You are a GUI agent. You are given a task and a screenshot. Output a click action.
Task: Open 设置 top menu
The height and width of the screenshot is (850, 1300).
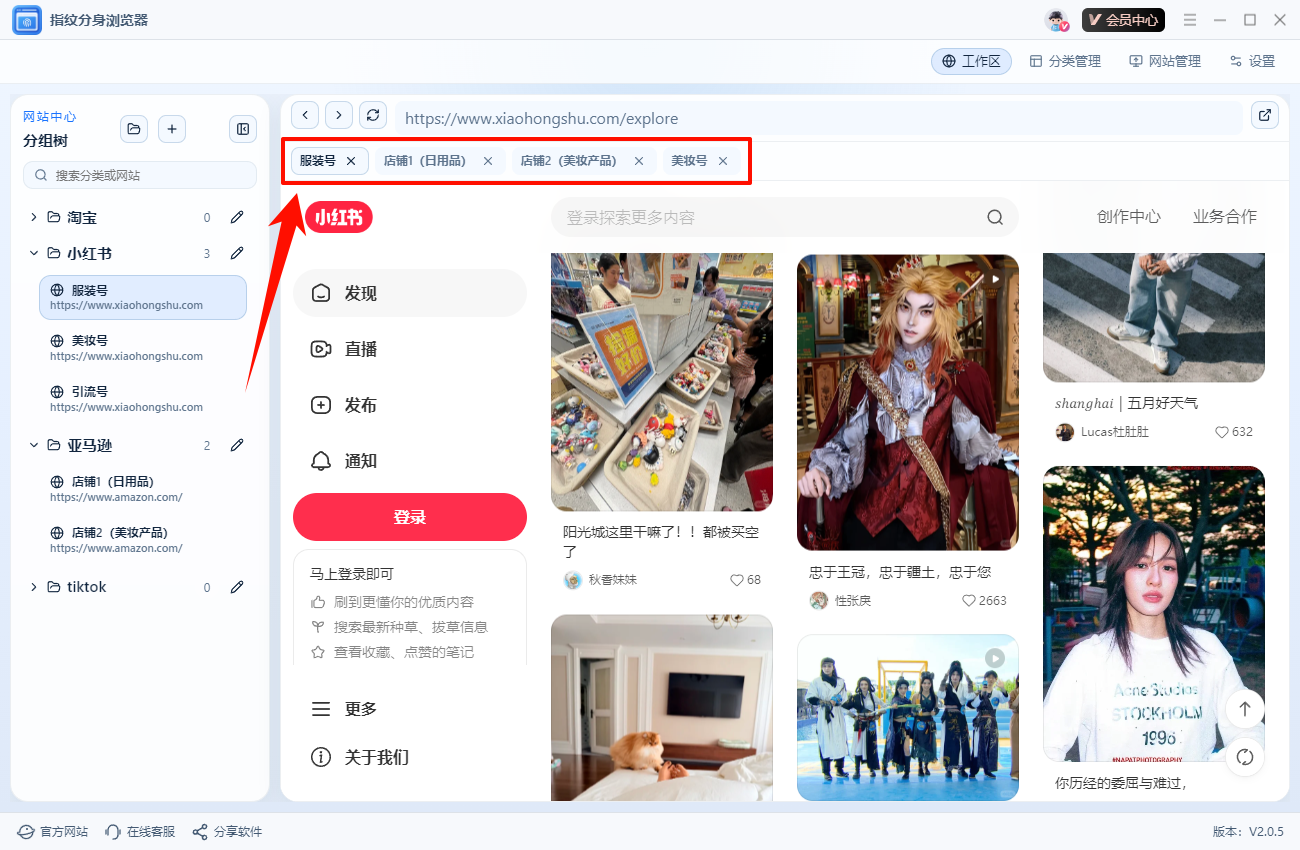(1252, 61)
